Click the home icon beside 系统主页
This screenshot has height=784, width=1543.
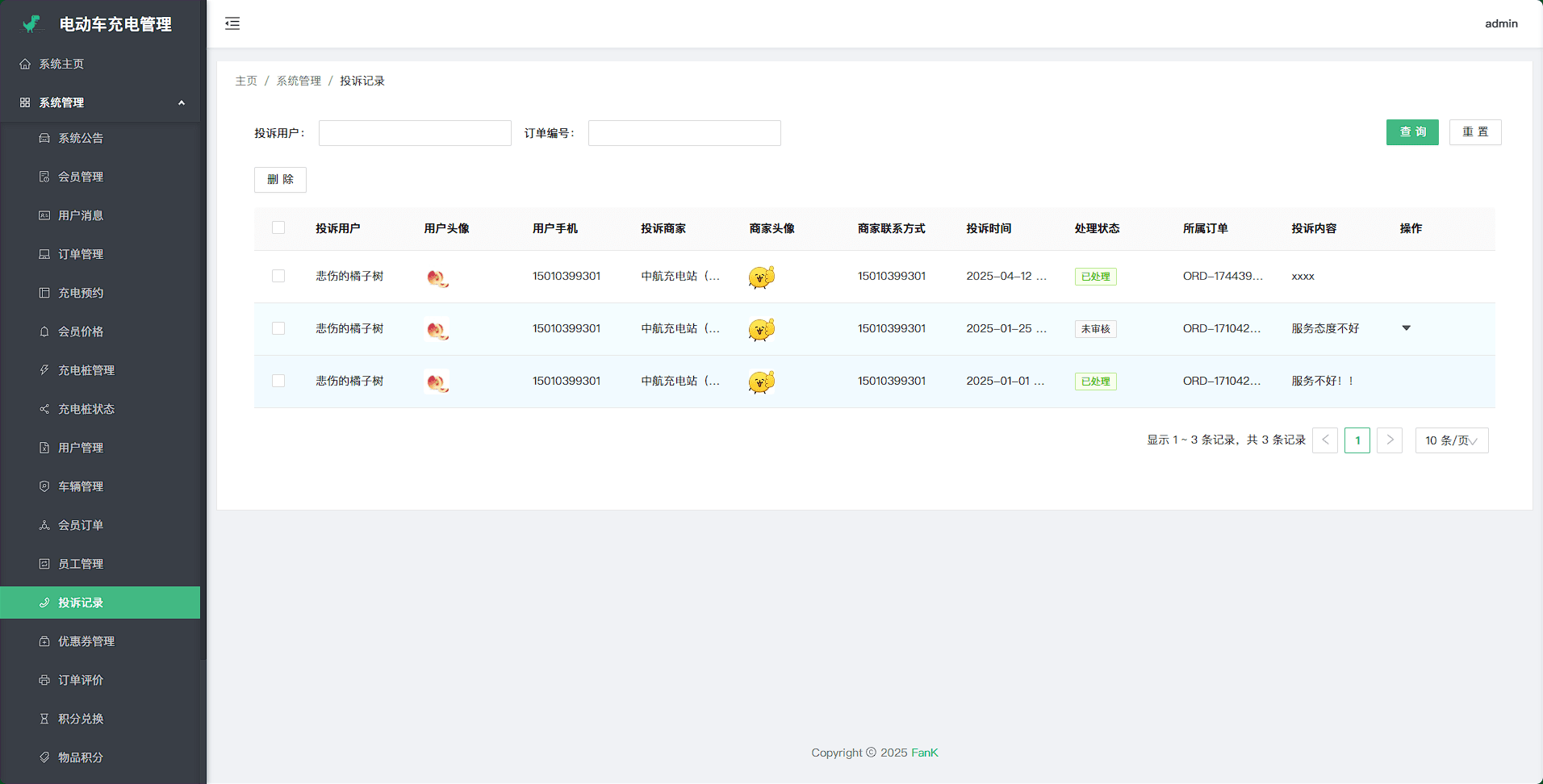click(x=25, y=64)
